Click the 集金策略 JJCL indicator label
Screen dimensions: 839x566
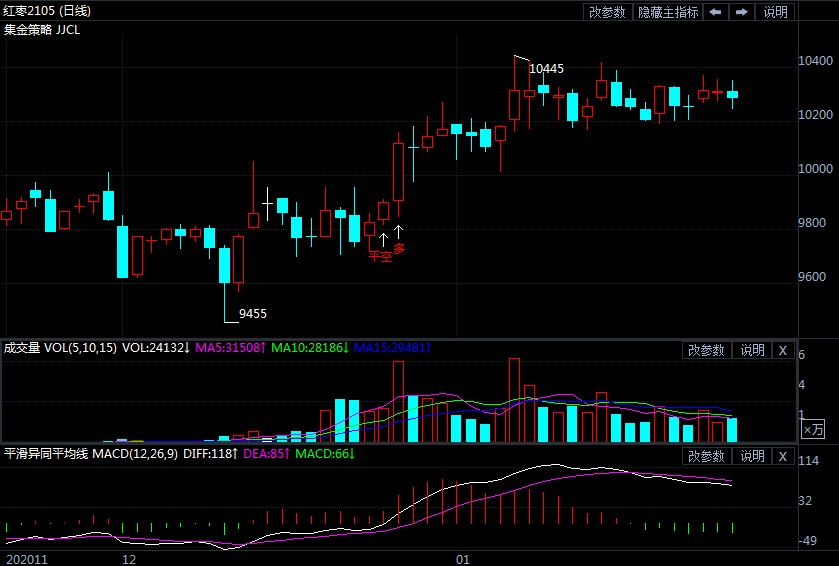point(42,30)
